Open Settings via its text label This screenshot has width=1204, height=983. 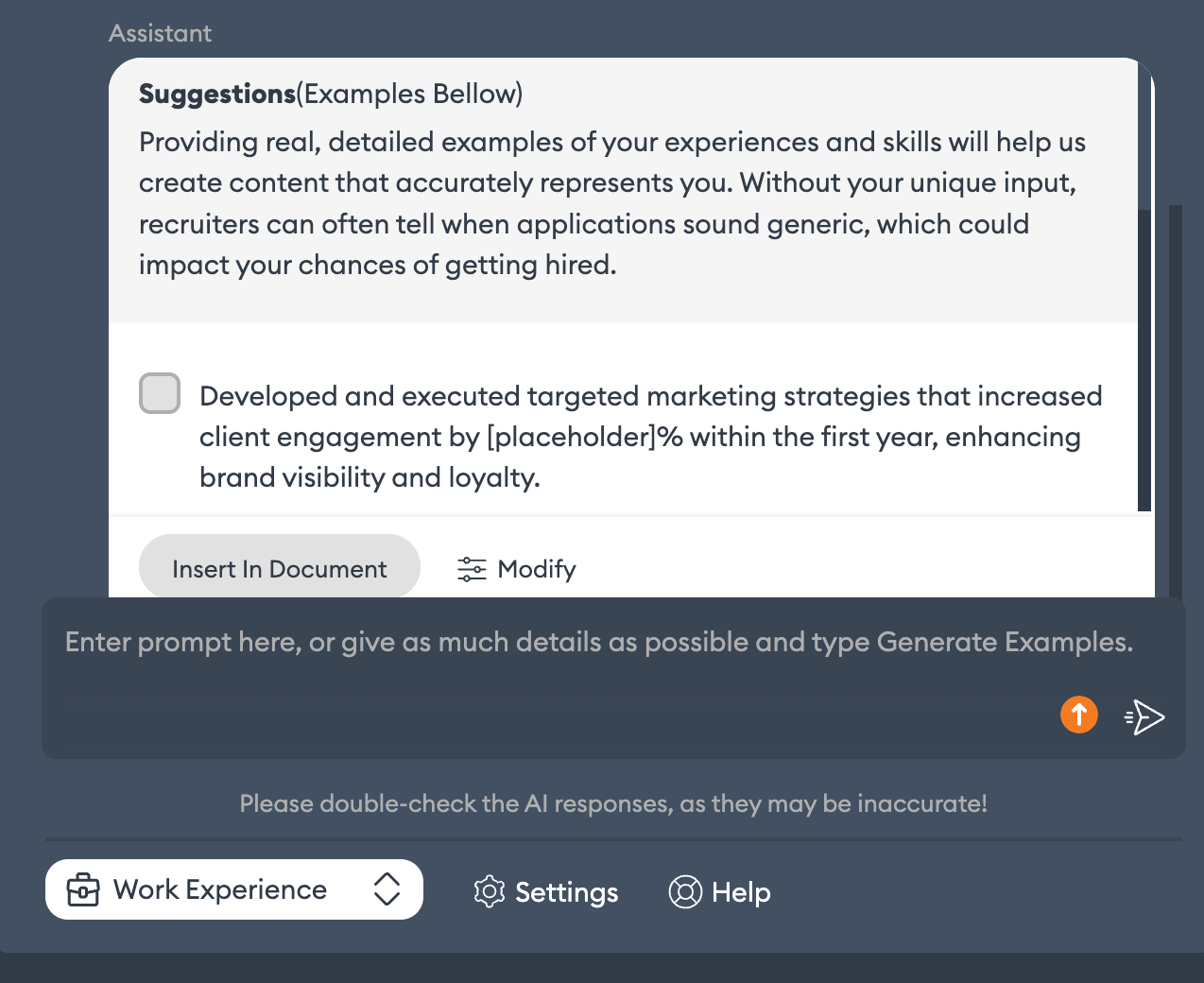[x=566, y=892]
